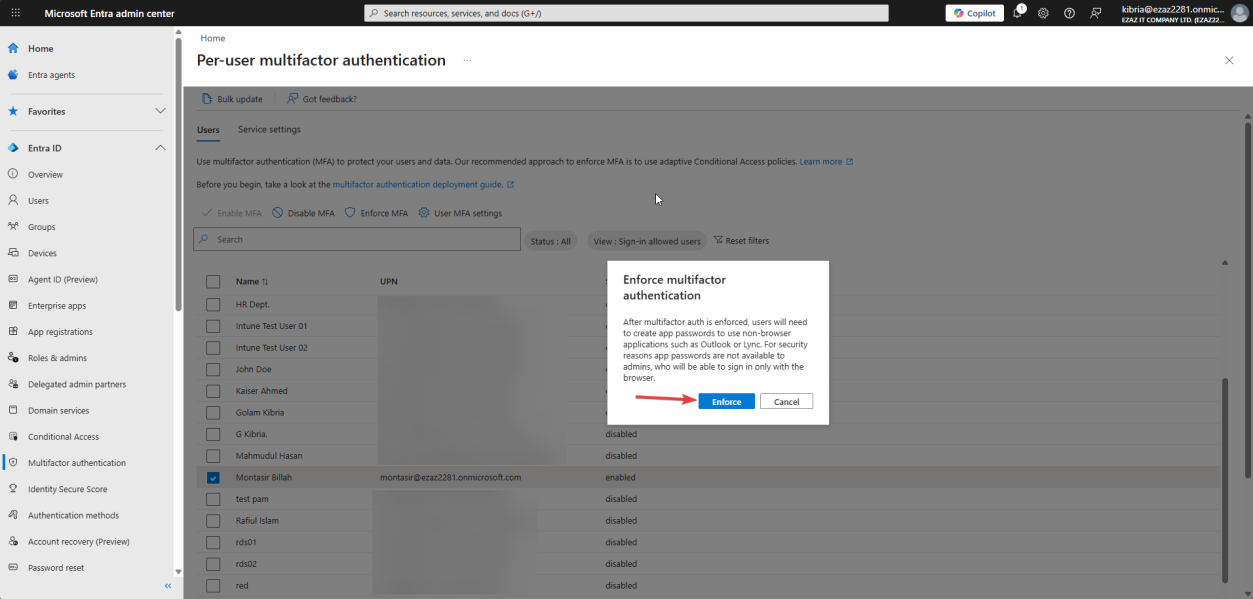Open the Learn more link

[826, 161]
